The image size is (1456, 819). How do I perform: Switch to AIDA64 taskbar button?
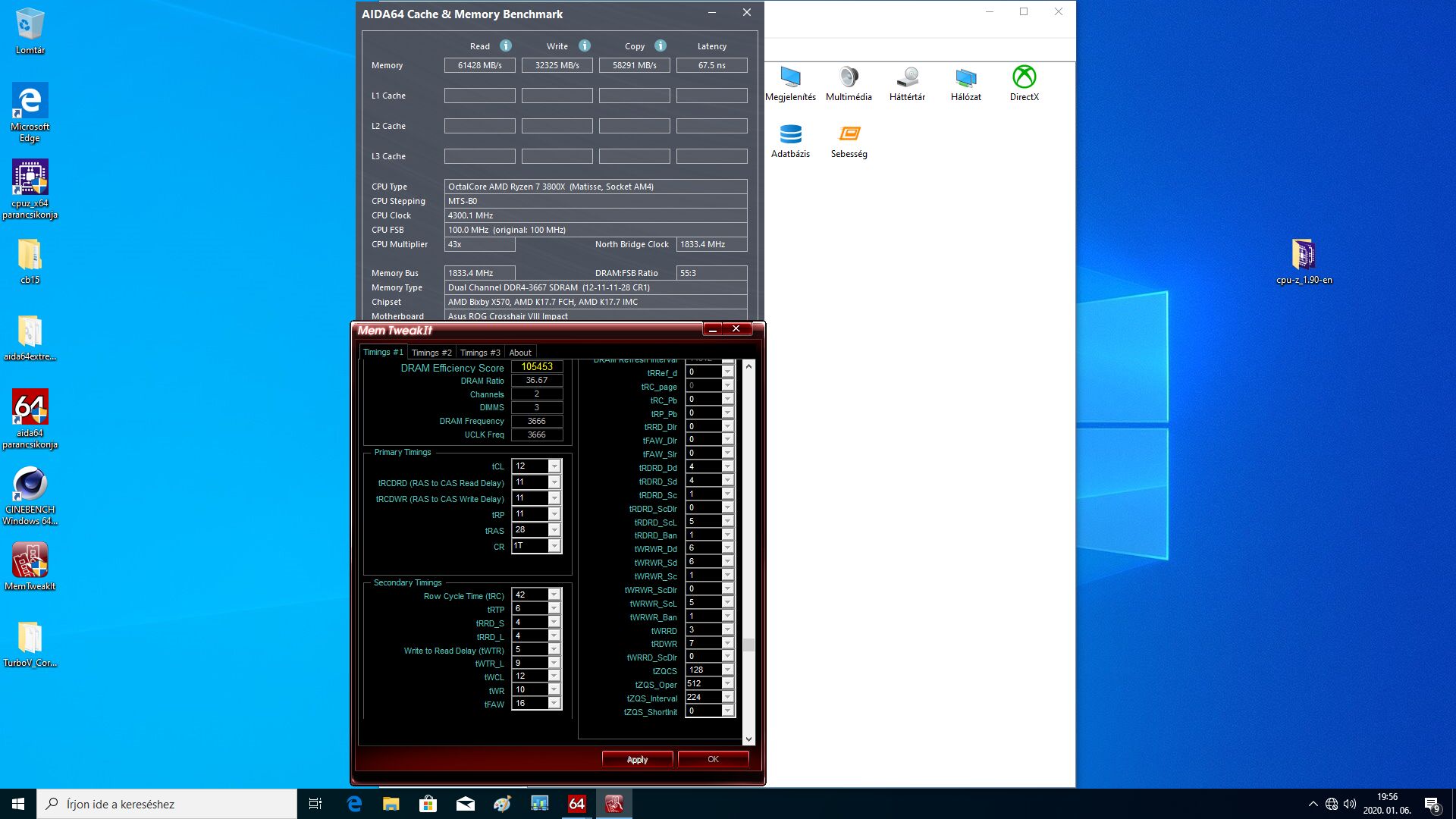[576, 804]
